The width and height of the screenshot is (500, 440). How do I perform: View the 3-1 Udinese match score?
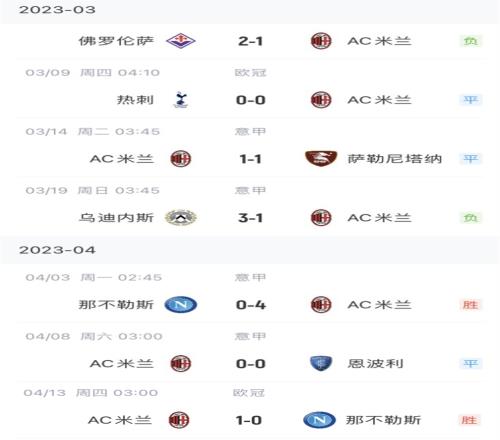point(250,218)
